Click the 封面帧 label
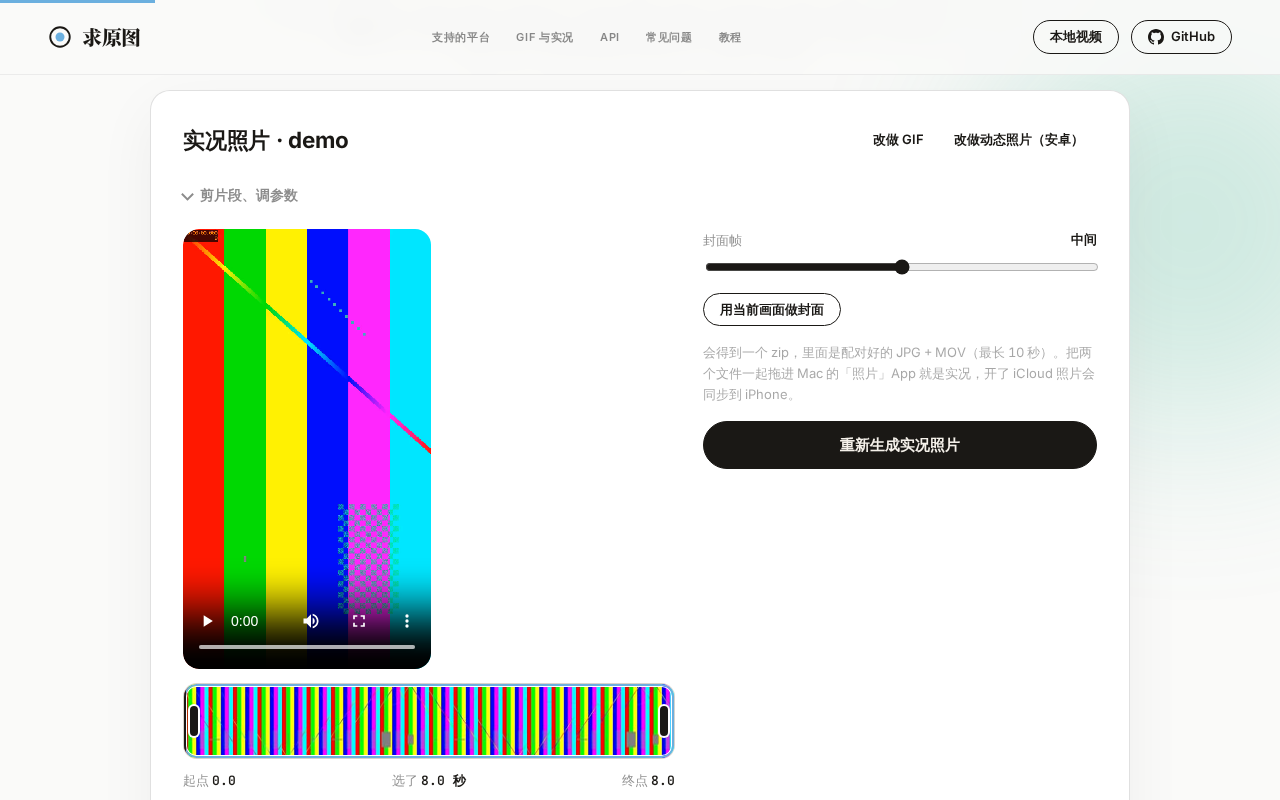The width and height of the screenshot is (1280, 800). click(723, 241)
